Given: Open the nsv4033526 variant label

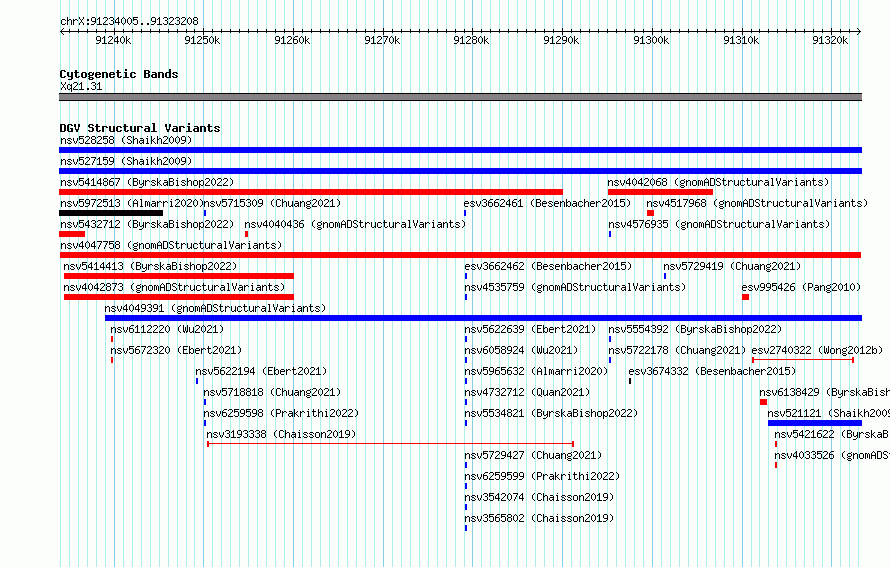Looking at the screenshot, I should (832, 455).
